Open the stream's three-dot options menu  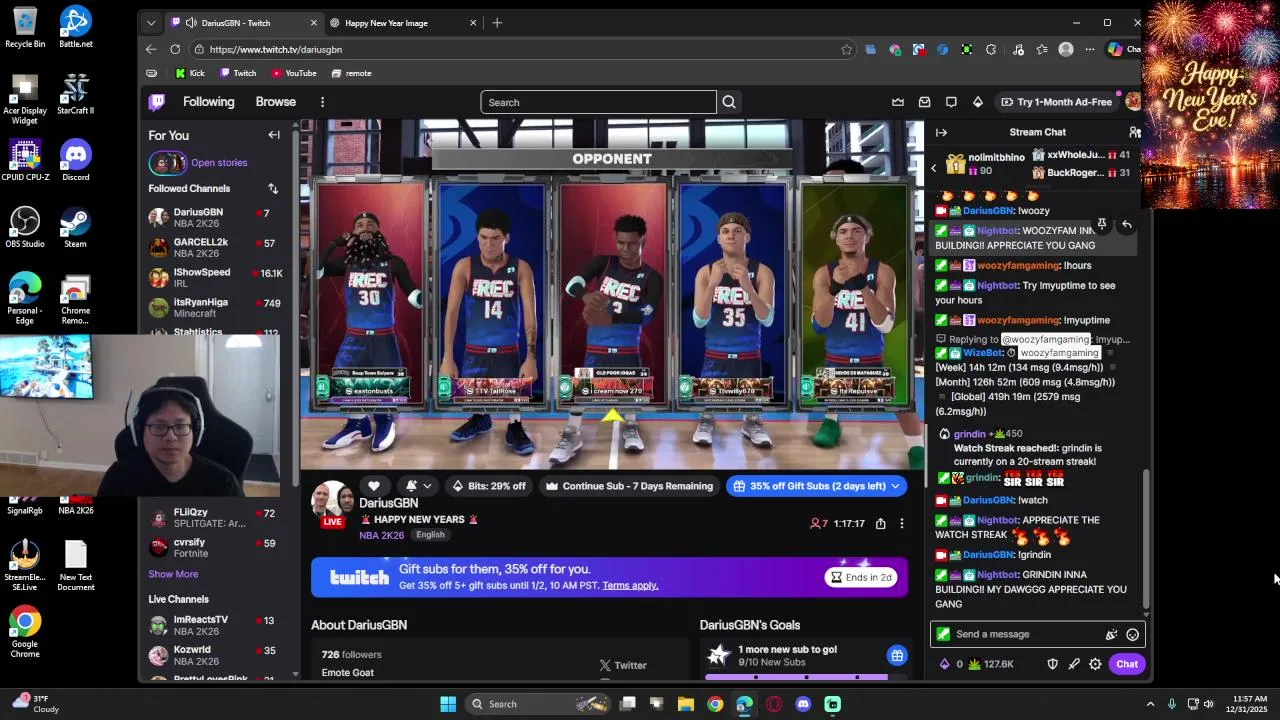click(901, 523)
